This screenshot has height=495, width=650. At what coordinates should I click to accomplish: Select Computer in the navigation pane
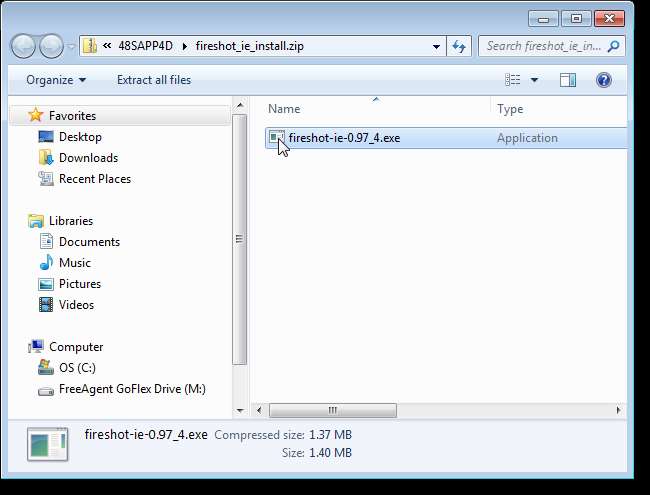coord(76,347)
